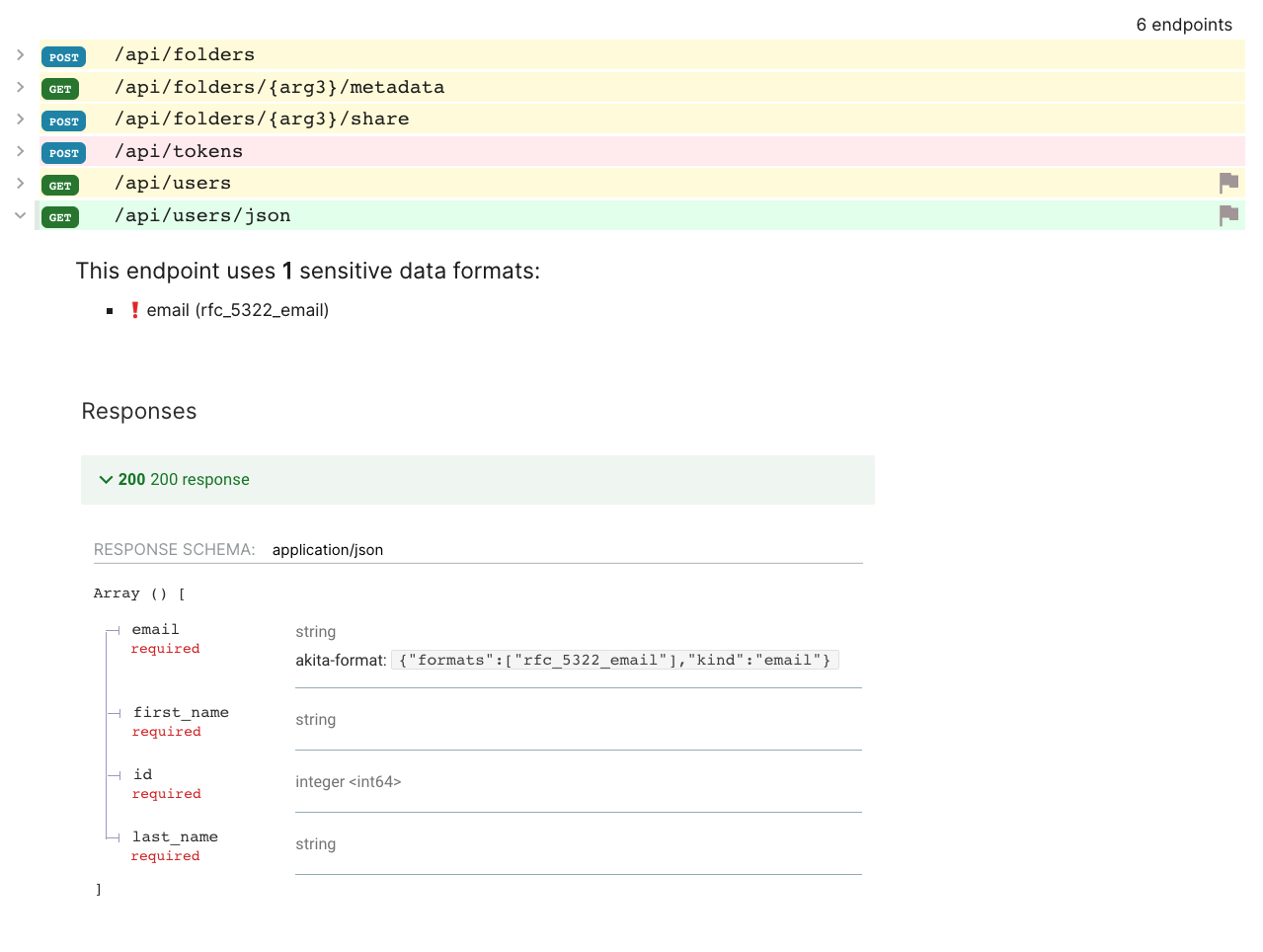The height and width of the screenshot is (952, 1263).
Task: Click the last_name field in schema
Action: point(176,836)
